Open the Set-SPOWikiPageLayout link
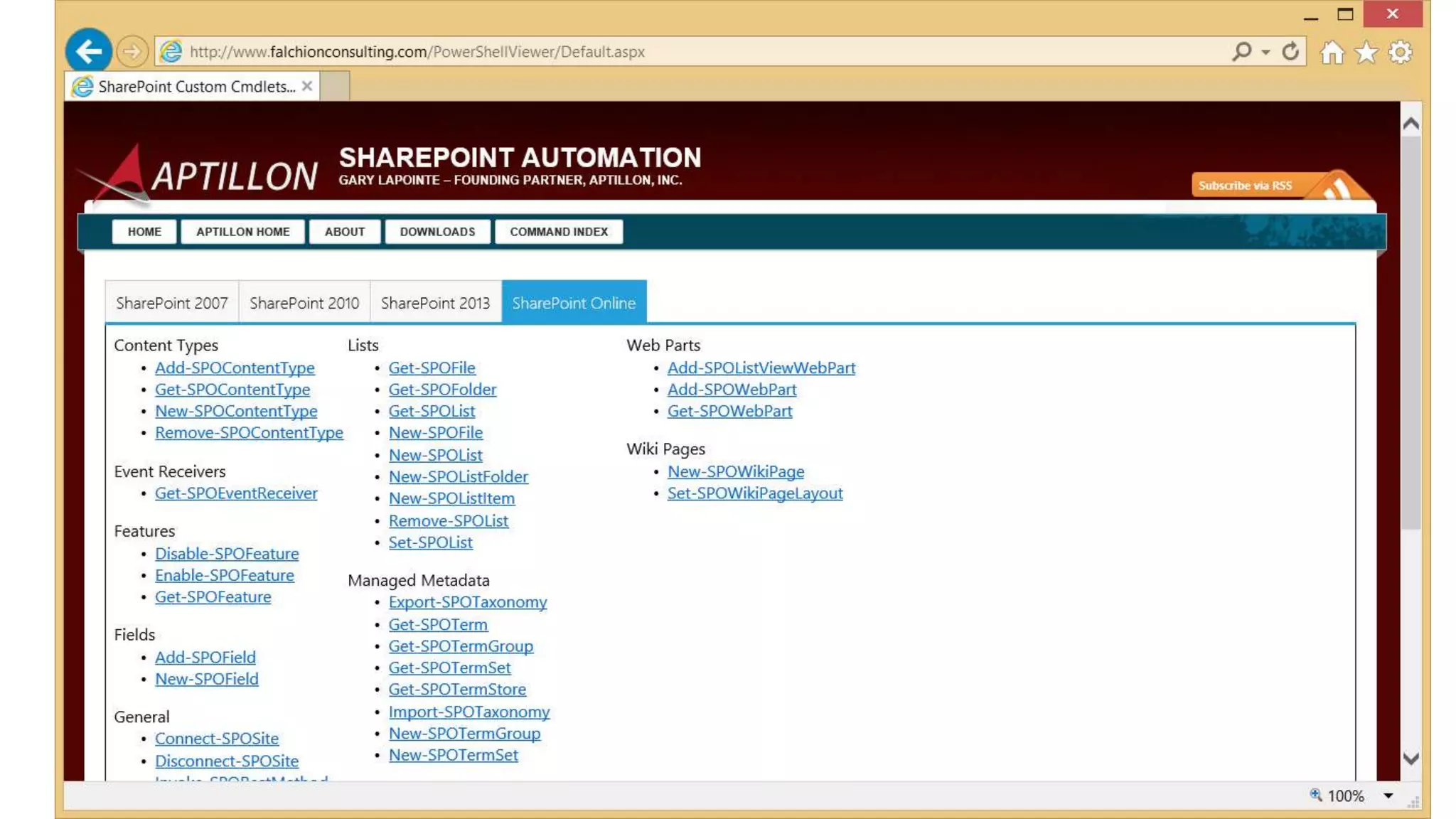 click(x=755, y=493)
